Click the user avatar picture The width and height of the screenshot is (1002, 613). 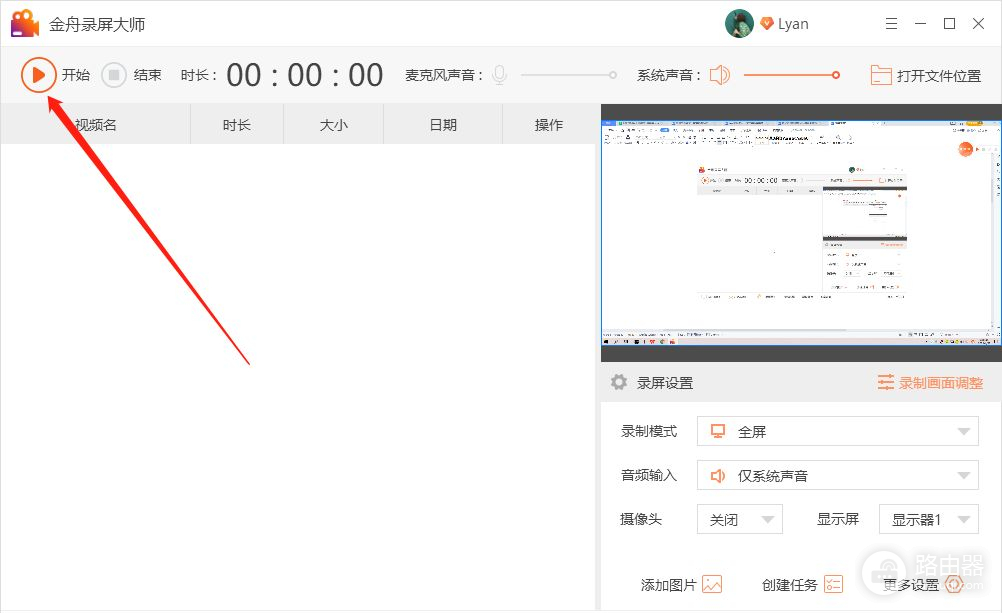pos(739,24)
